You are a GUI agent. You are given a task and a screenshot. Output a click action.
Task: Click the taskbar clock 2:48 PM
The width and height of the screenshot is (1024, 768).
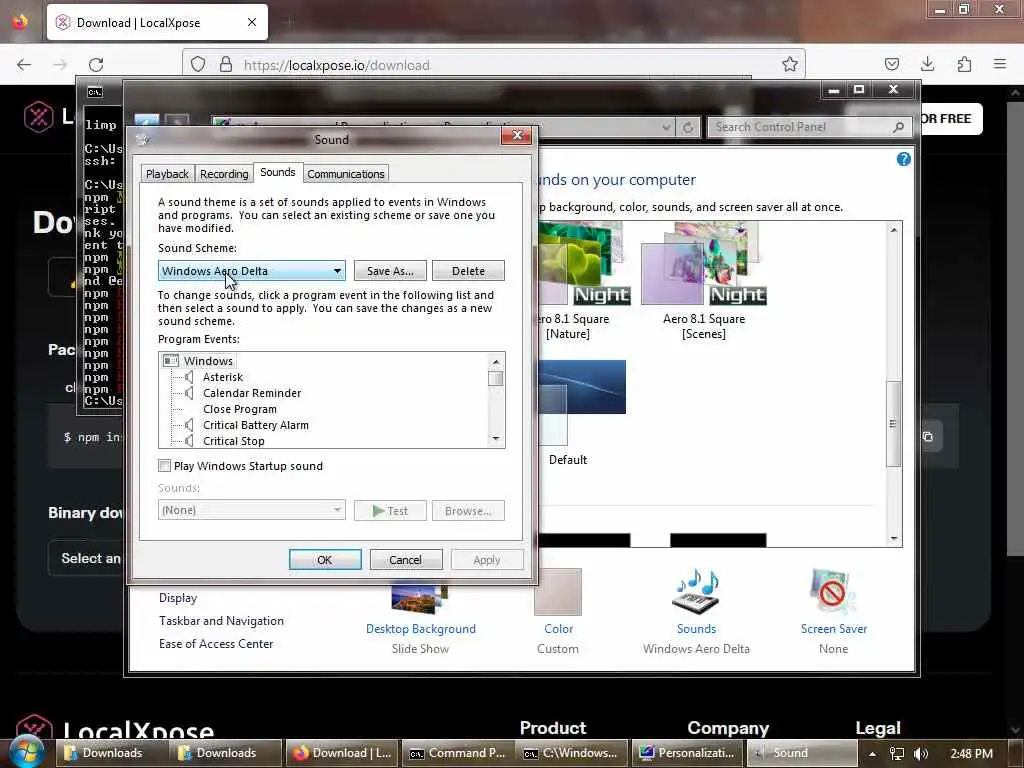(971, 754)
